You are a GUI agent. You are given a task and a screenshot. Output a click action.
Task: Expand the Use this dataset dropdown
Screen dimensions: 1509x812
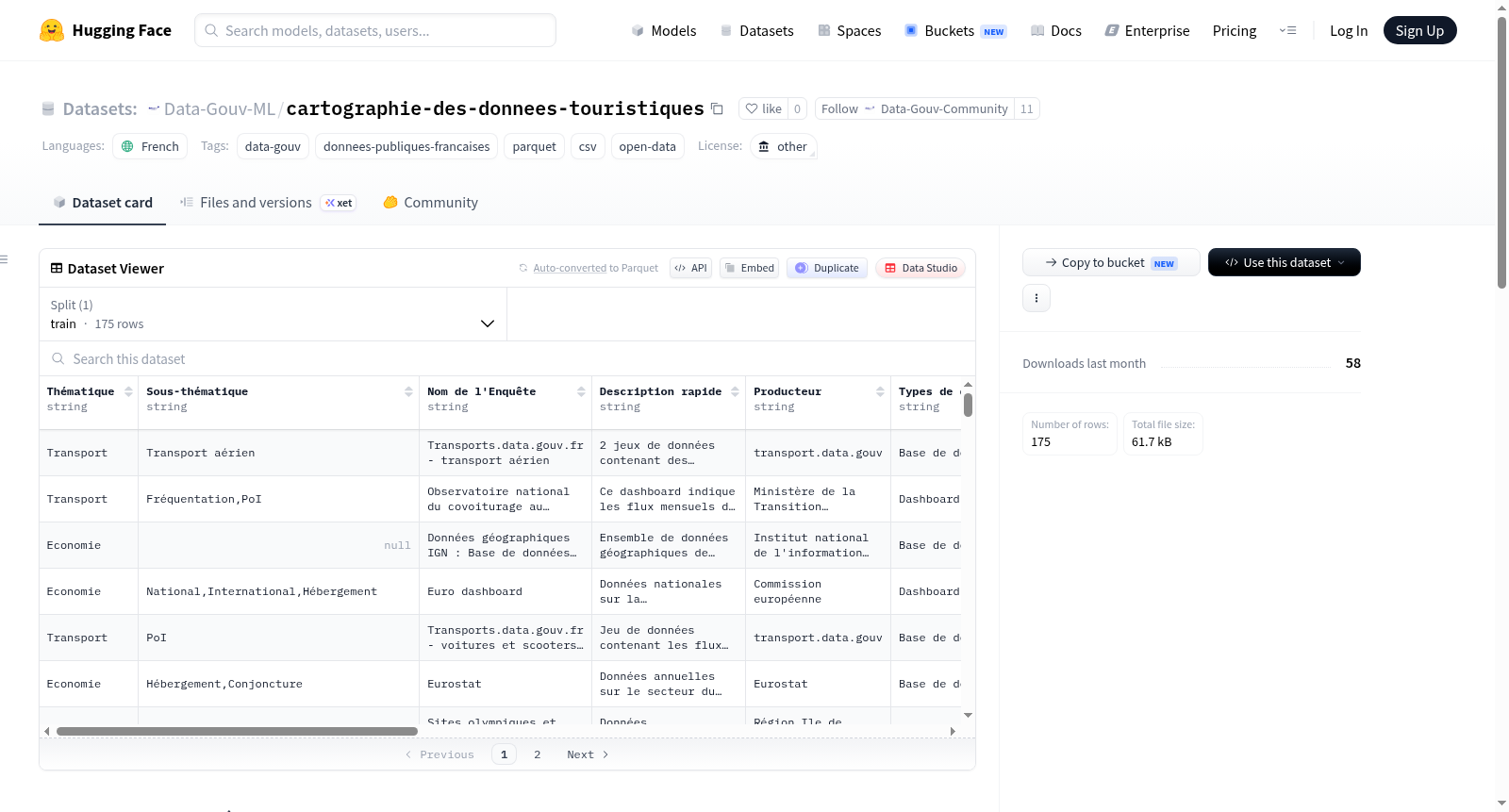(x=1284, y=262)
